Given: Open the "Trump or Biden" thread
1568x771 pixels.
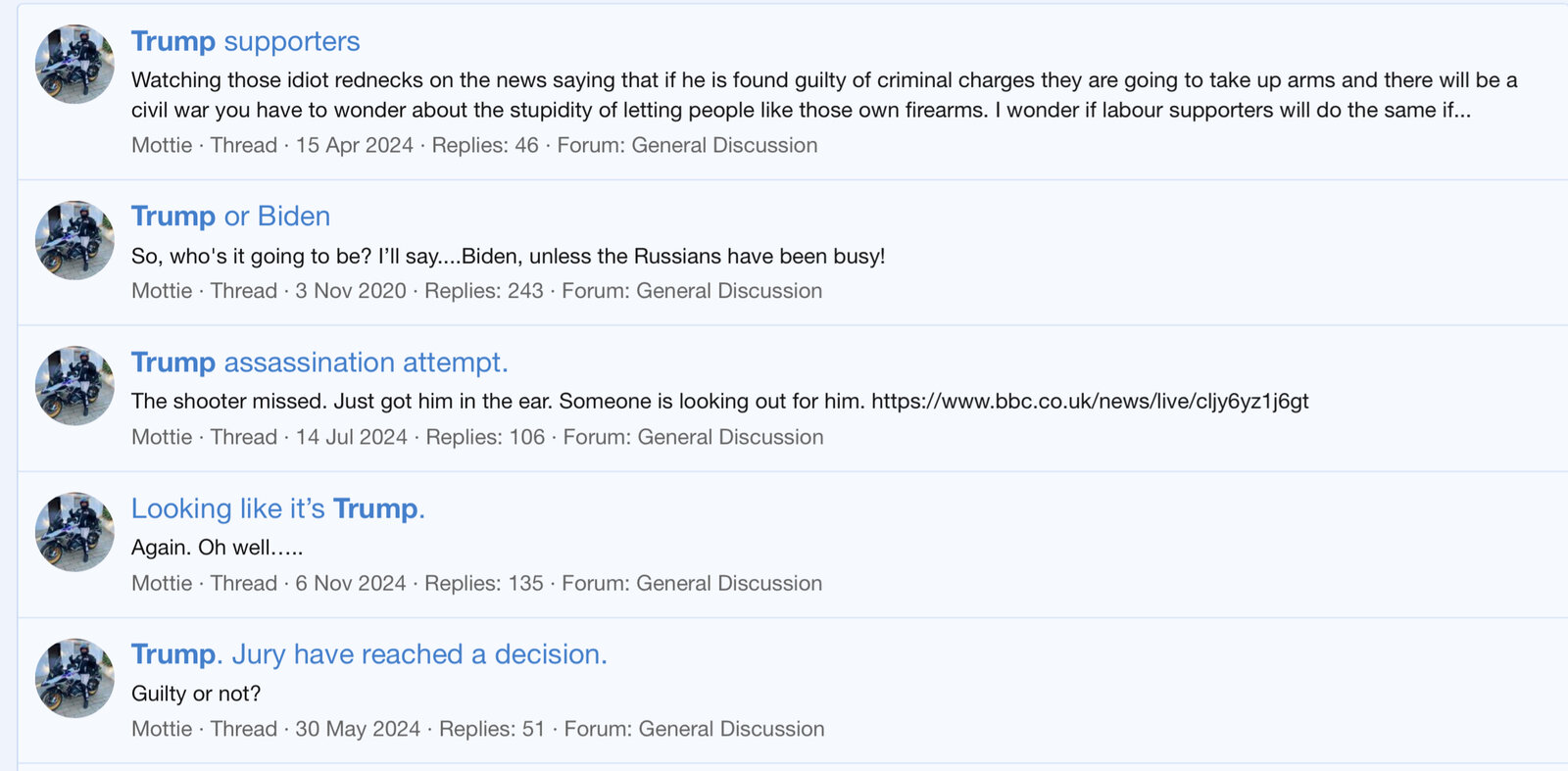Looking at the screenshot, I should (230, 216).
